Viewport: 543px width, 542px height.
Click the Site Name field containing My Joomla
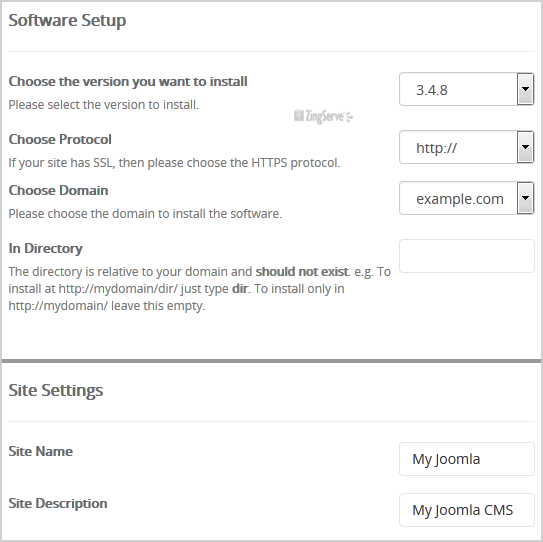tap(467, 459)
